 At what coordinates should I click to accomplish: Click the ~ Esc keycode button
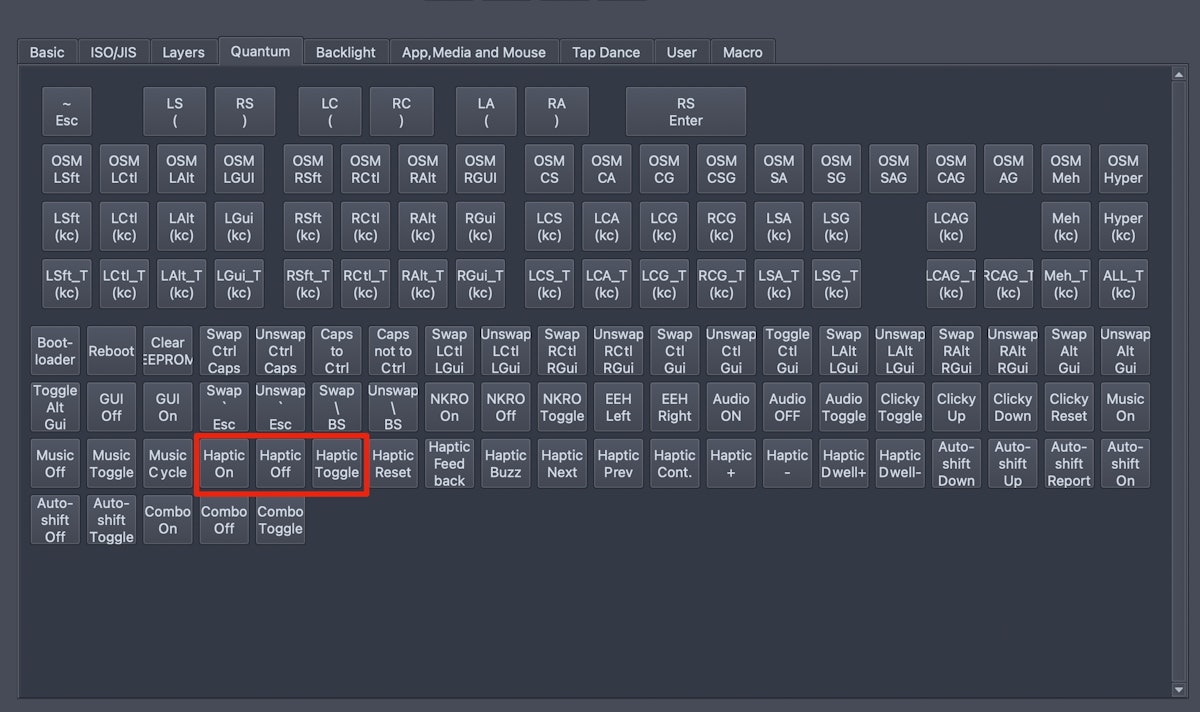point(67,112)
